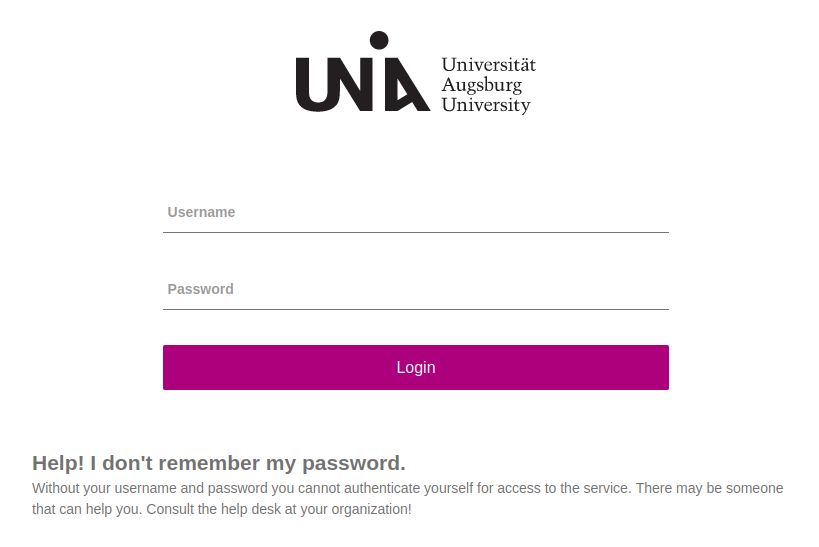Click the letter N in the logo

coord(349,86)
